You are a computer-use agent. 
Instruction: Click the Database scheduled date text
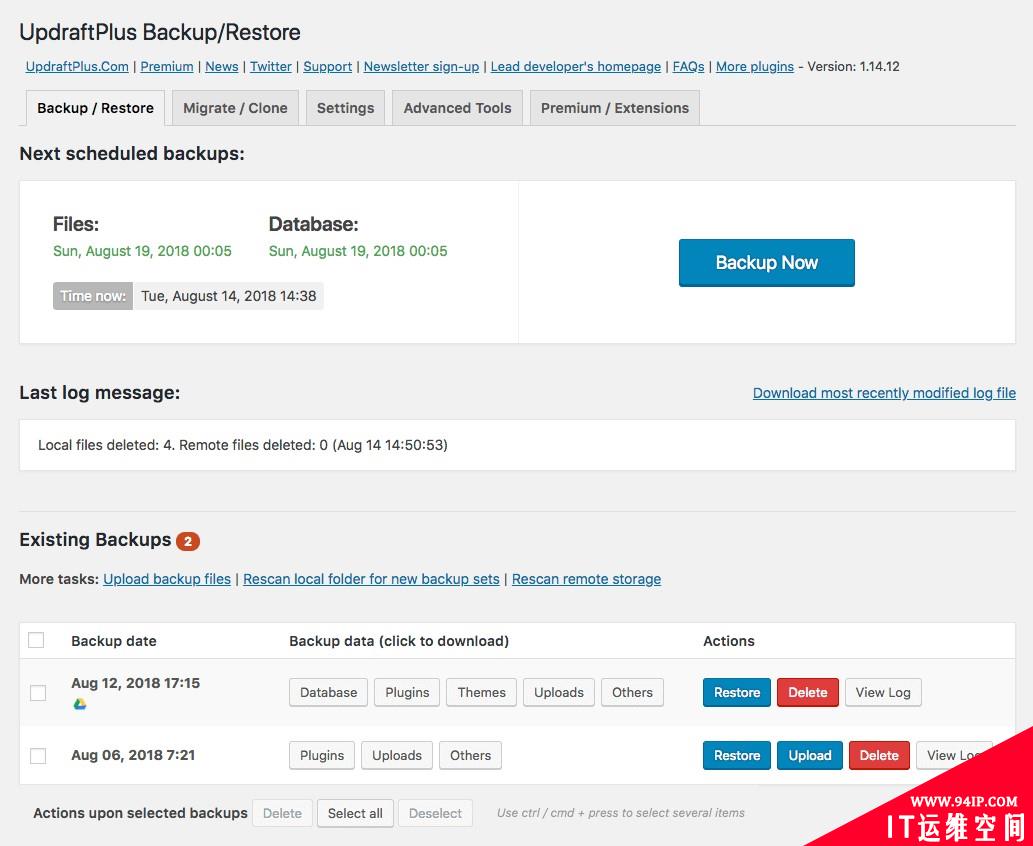pos(358,251)
